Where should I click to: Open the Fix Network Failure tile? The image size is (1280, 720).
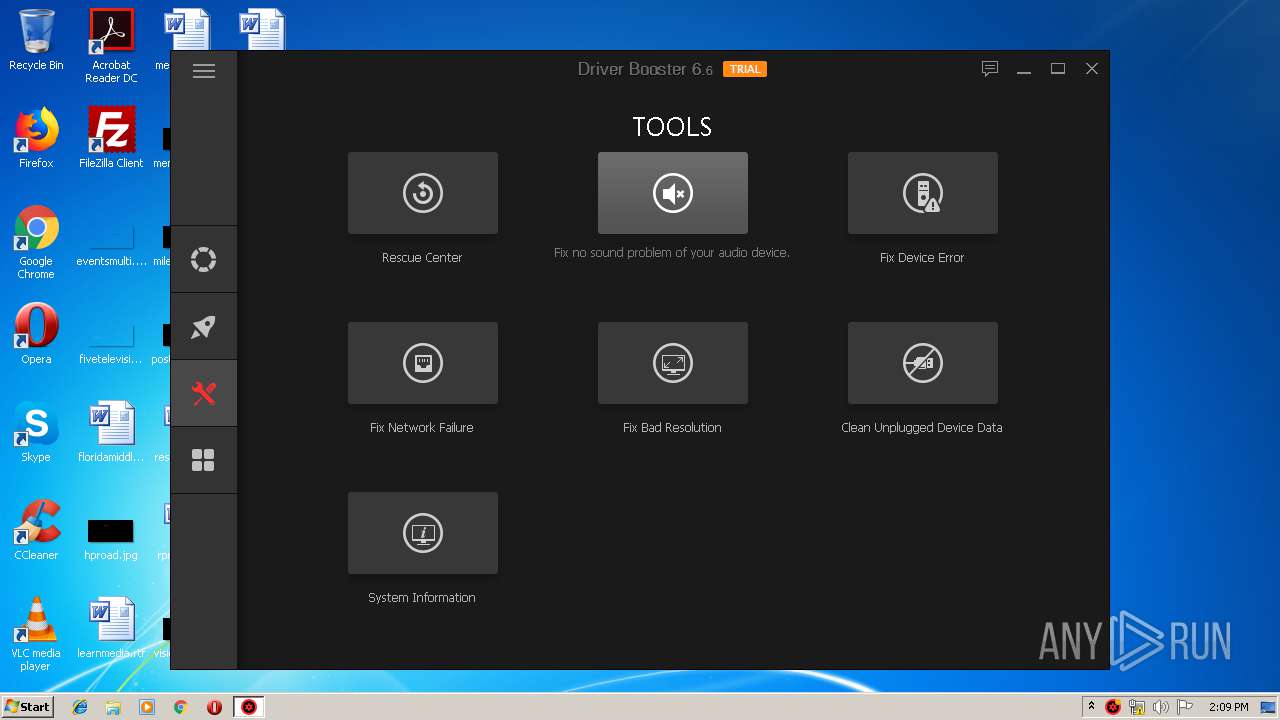coord(423,363)
